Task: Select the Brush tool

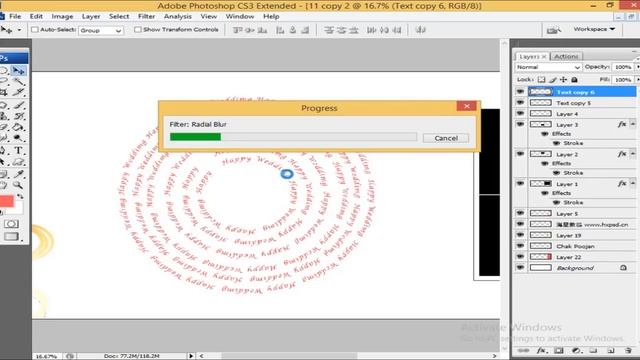Action: tap(18, 105)
